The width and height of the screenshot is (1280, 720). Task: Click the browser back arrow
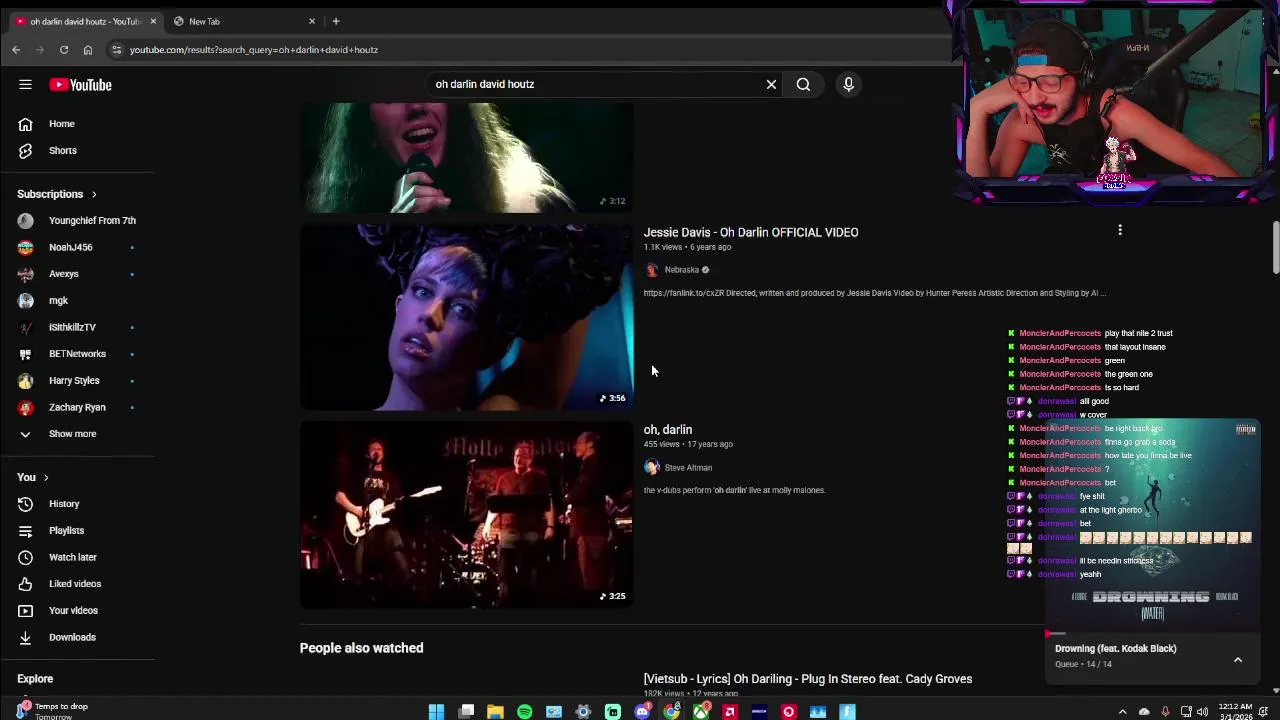pos(16,50)
